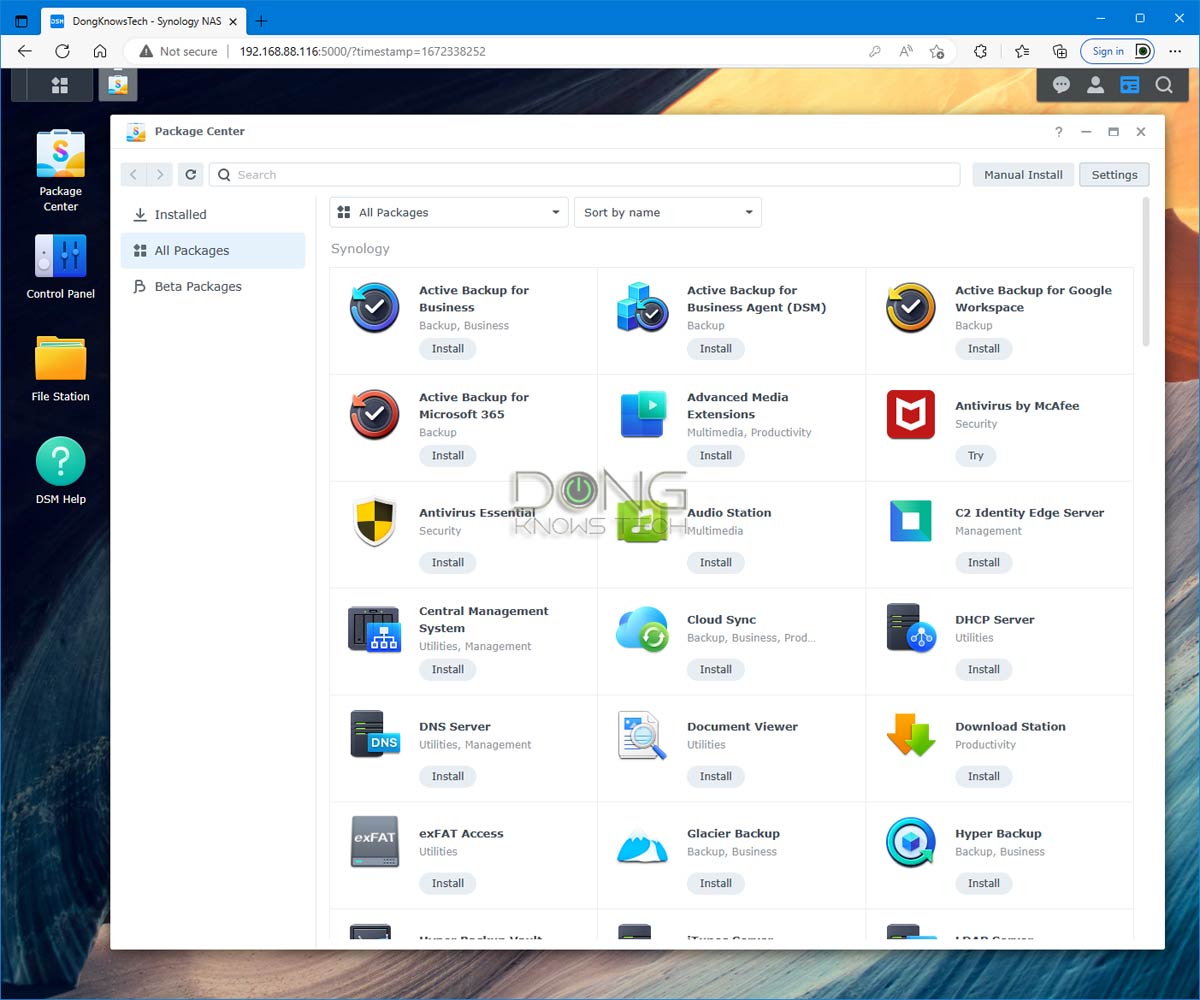Image resolution: width=1200 pixels, height=1000 pixels.
Task: Open the DSM main menu grid icon
Action: [60, 86]
